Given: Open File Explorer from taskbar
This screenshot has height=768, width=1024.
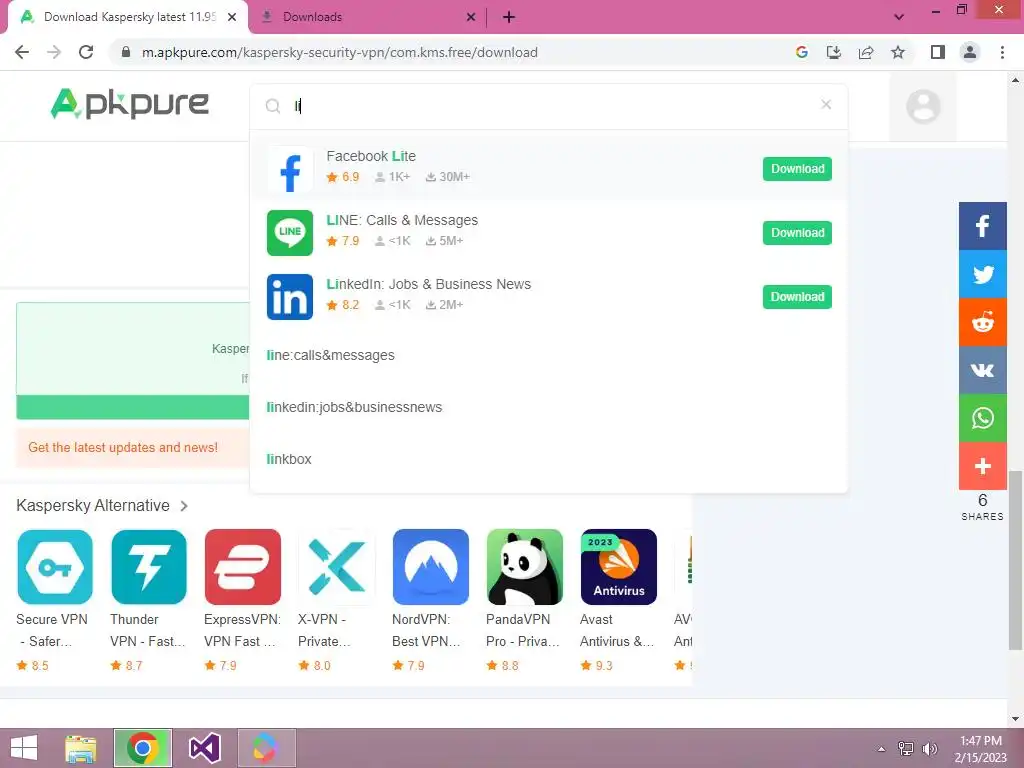Looking at the screenshot, I should point(81,748).
